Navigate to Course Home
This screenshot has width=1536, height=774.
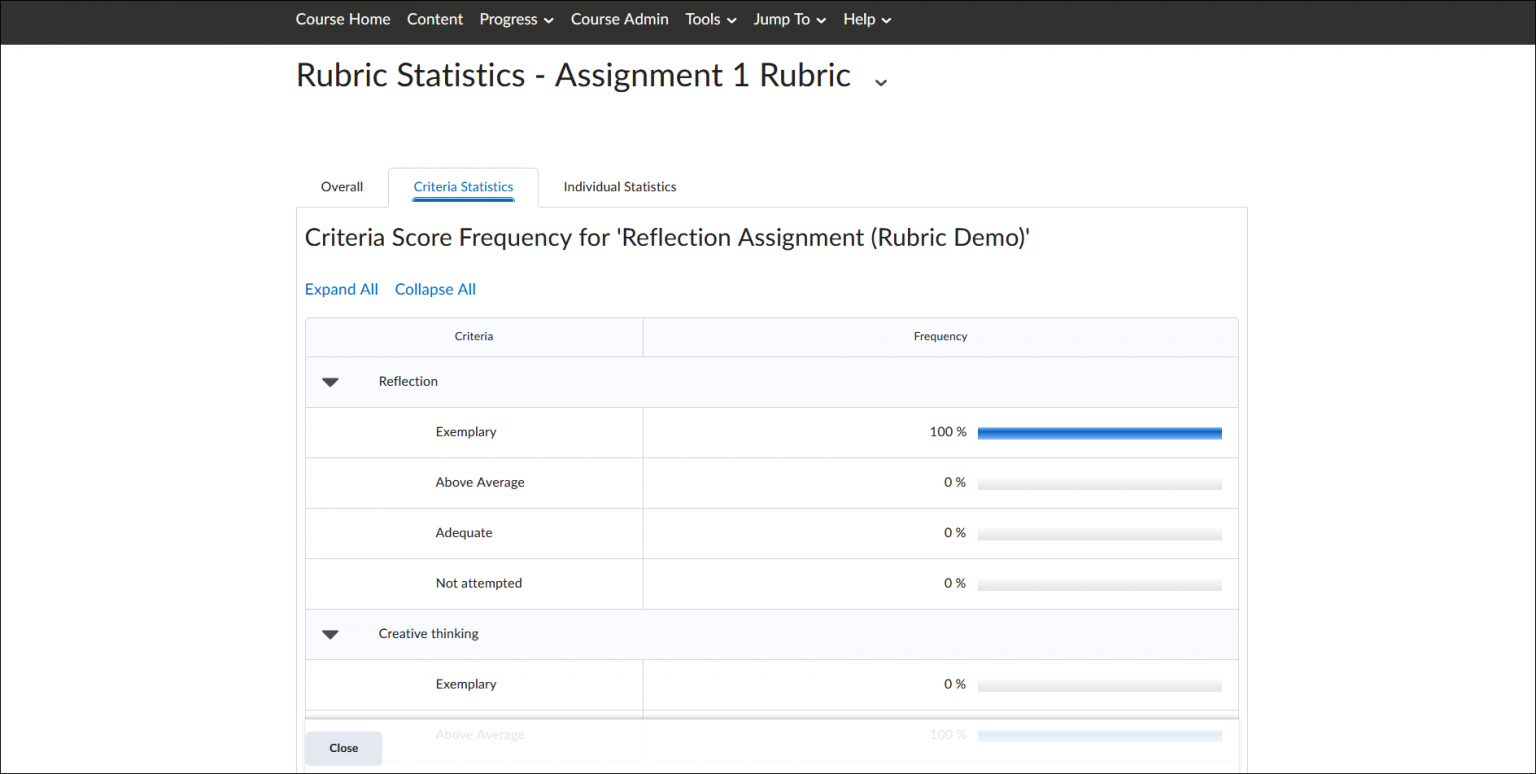[x=343, y=19]
